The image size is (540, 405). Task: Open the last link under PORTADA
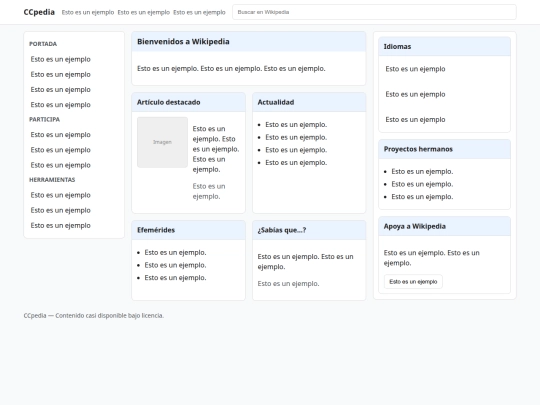(60, 105)
